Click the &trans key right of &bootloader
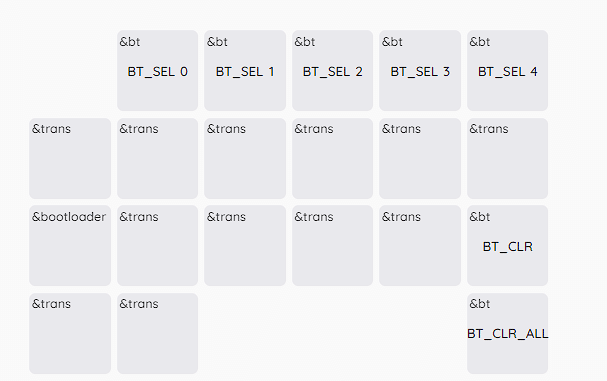607x381 pixels. 158,245
